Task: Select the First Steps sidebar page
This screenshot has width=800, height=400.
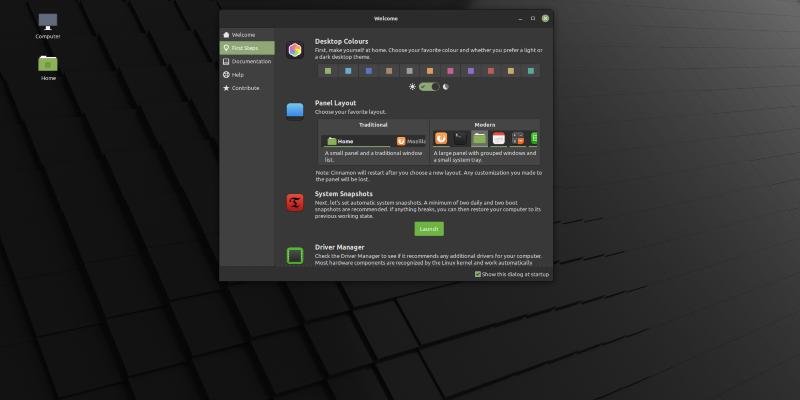Action: click(x=248, y=48)
